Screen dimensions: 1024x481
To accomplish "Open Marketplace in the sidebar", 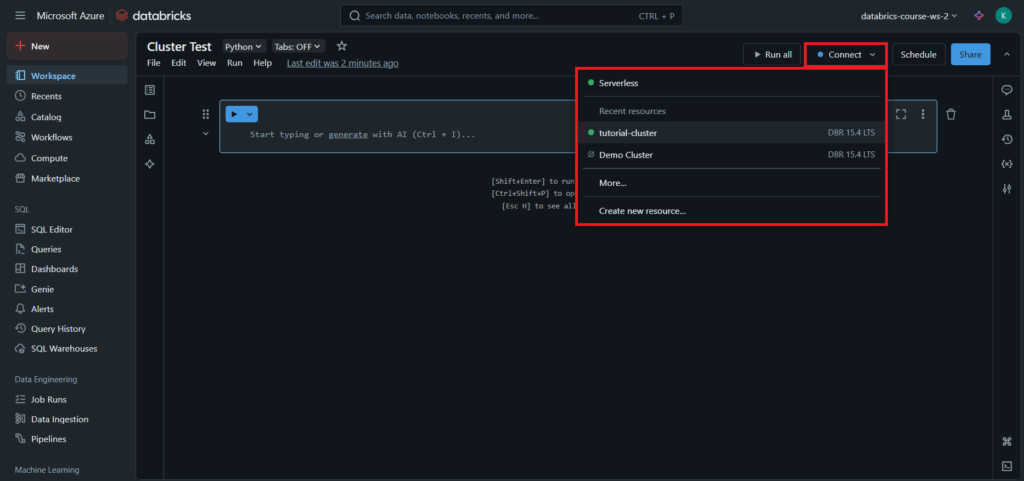I will pyautogui.click(x=67, y=178).
